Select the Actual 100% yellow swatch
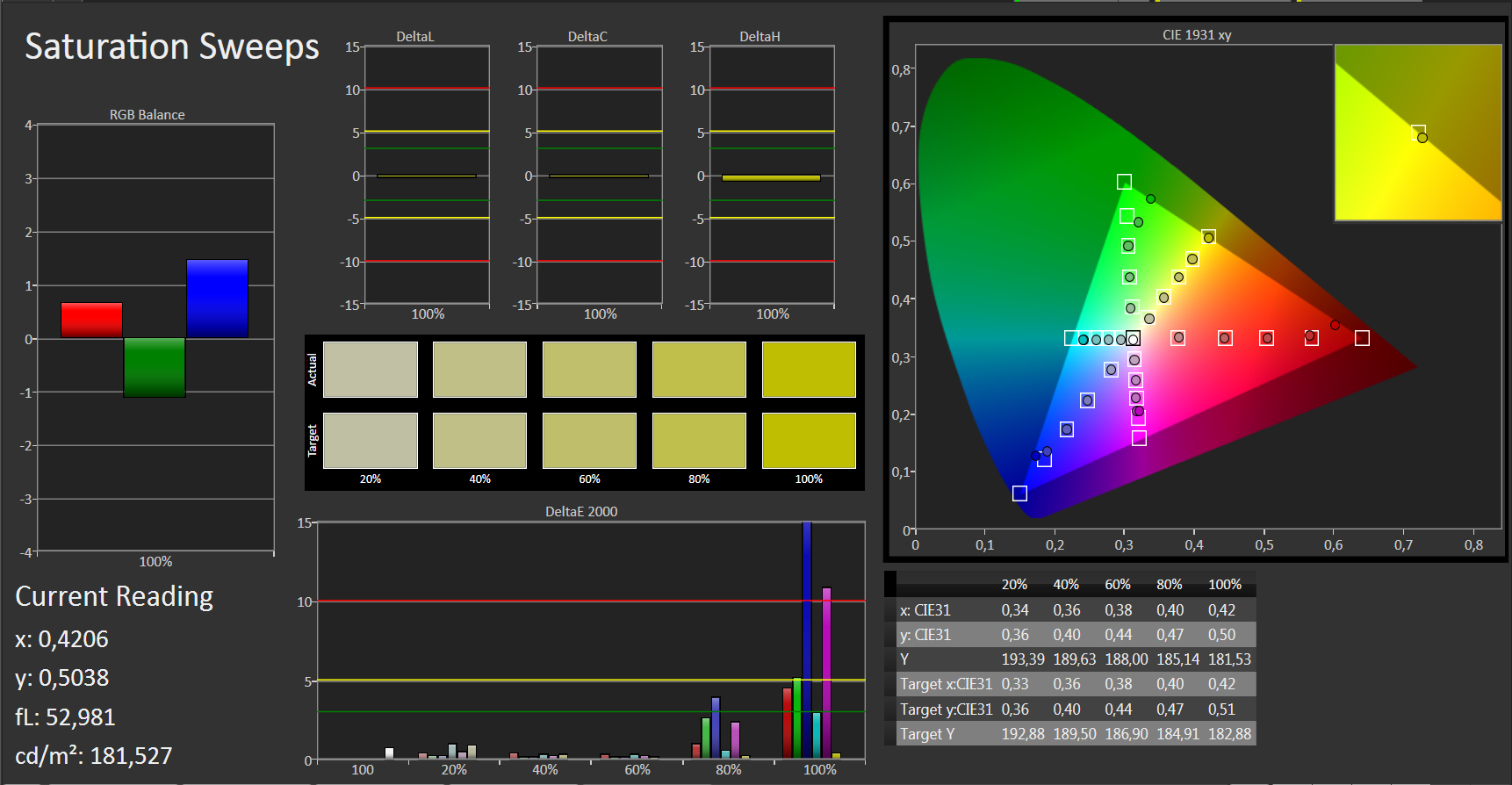Image resolution: width=1512 pixels, height=785 pixels. 809,370
